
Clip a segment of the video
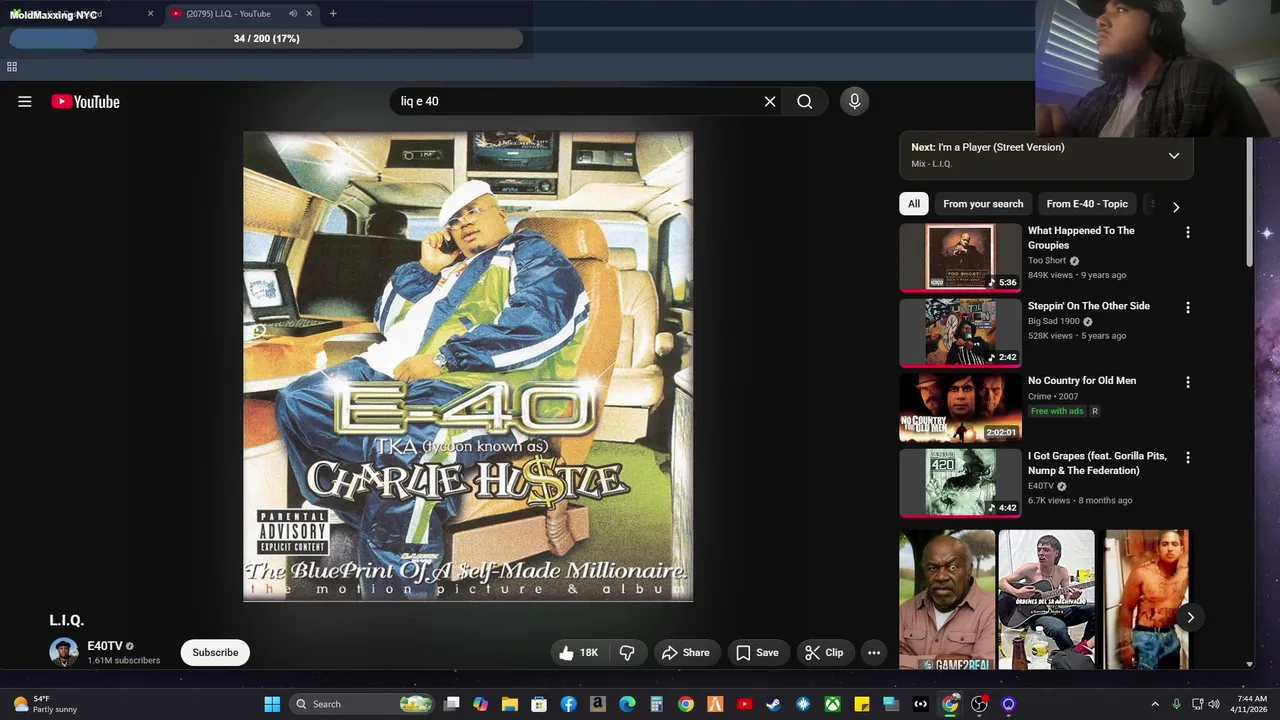824,652
